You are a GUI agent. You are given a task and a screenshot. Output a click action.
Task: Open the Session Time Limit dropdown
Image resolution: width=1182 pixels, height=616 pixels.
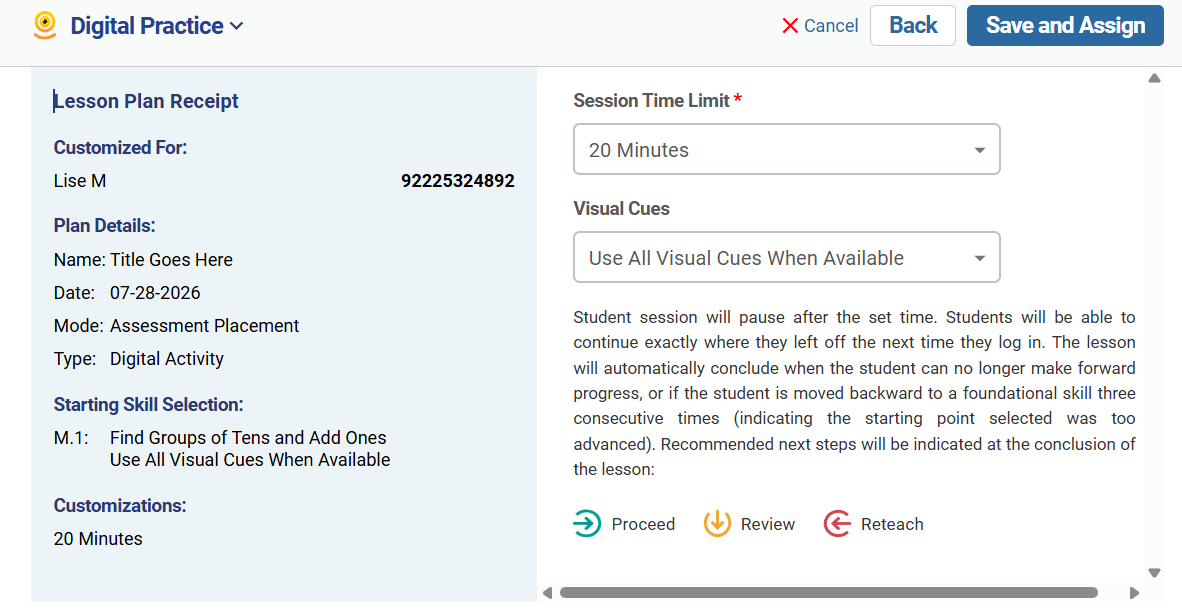[786, 149]
